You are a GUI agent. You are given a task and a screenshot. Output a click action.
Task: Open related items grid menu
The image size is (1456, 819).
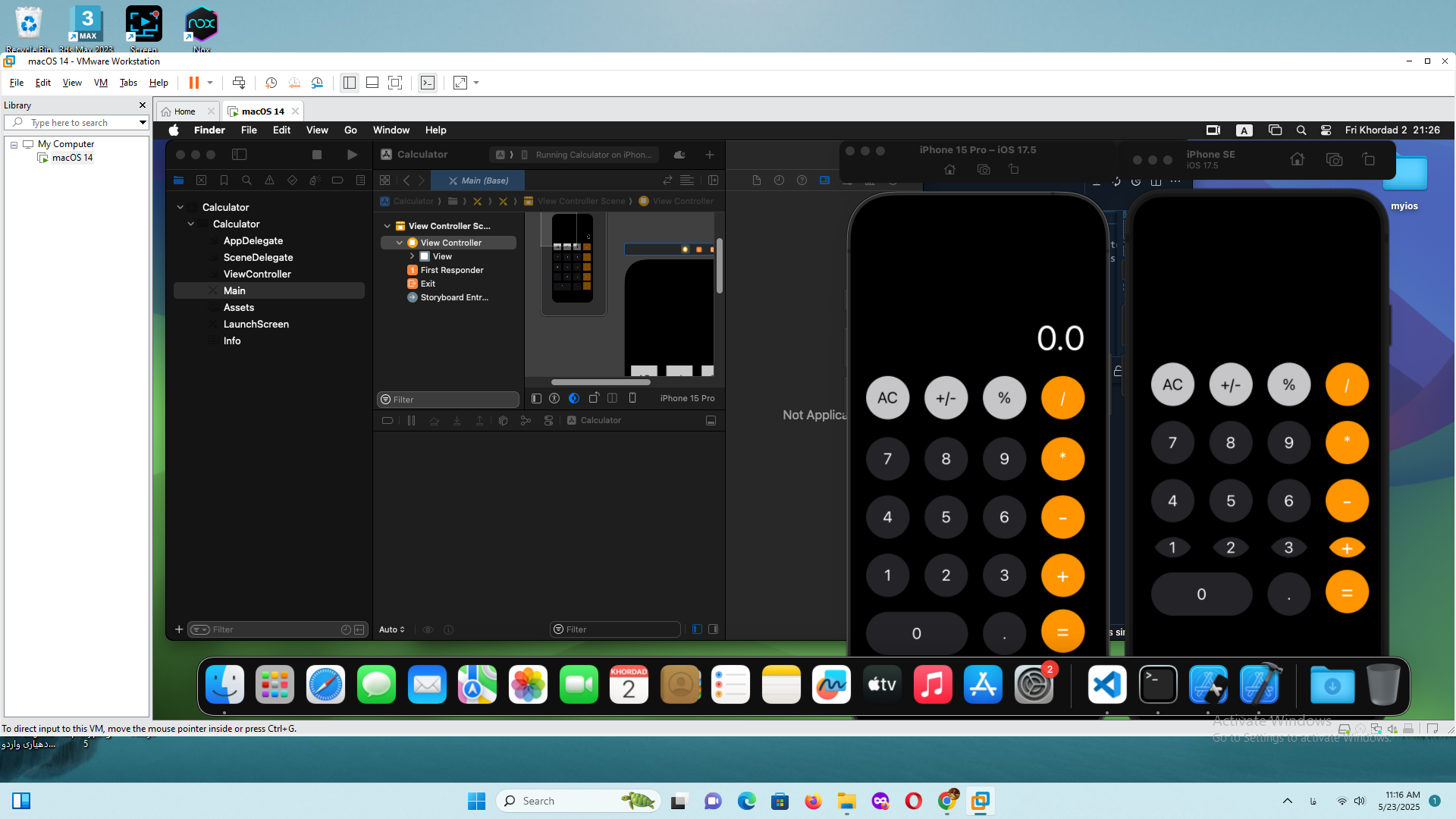[385, 180]
